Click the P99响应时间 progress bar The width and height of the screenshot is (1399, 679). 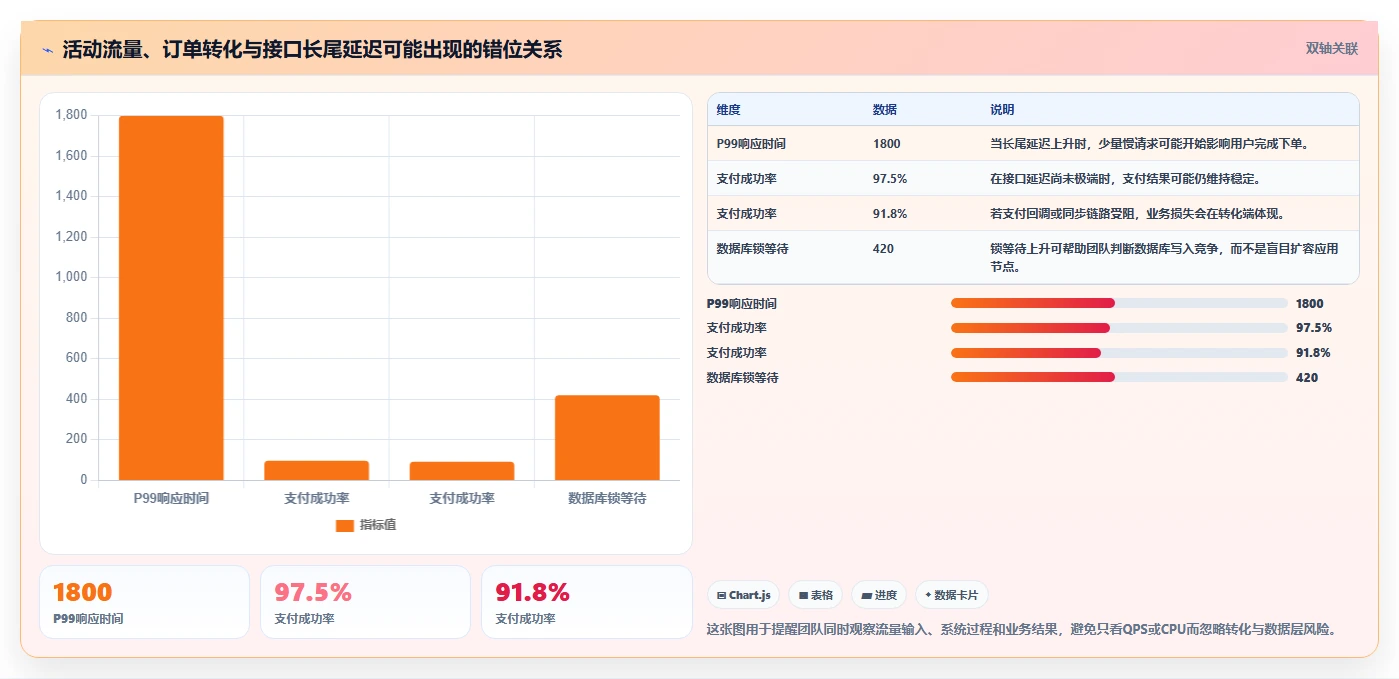(1119, 303)
